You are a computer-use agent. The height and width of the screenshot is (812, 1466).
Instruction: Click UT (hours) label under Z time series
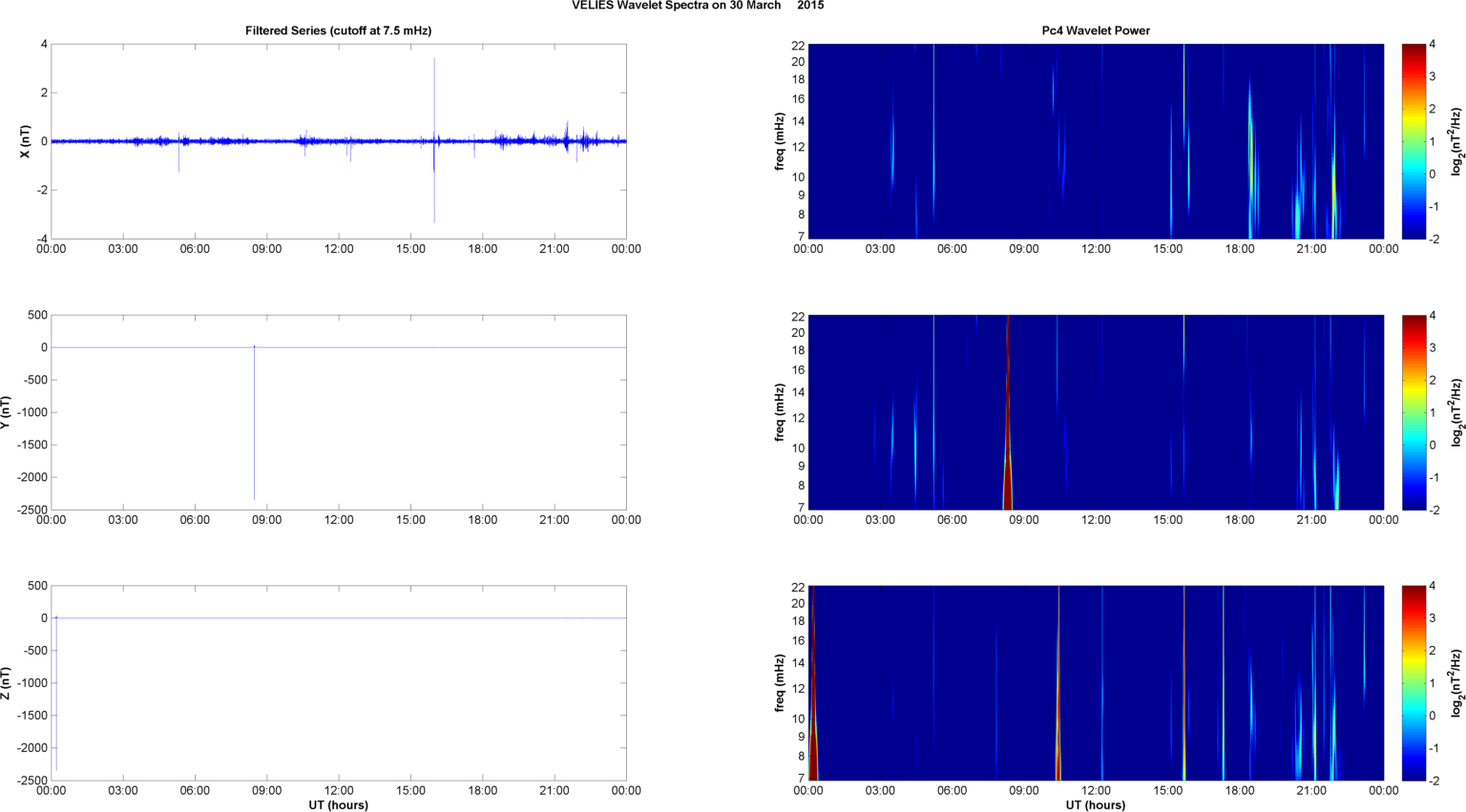[x=338, y=805]
